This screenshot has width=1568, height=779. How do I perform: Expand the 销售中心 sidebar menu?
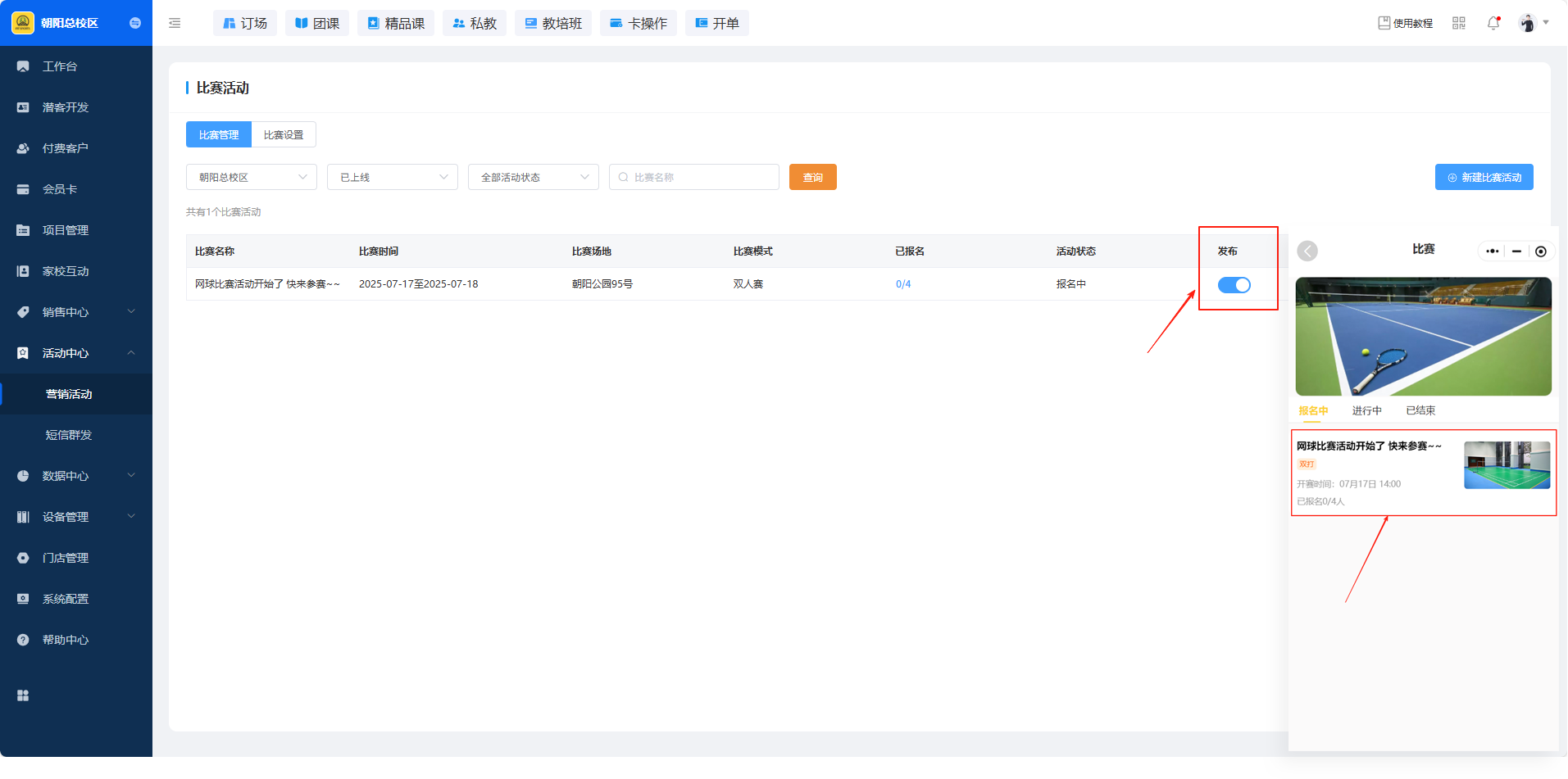pos(75,312)
